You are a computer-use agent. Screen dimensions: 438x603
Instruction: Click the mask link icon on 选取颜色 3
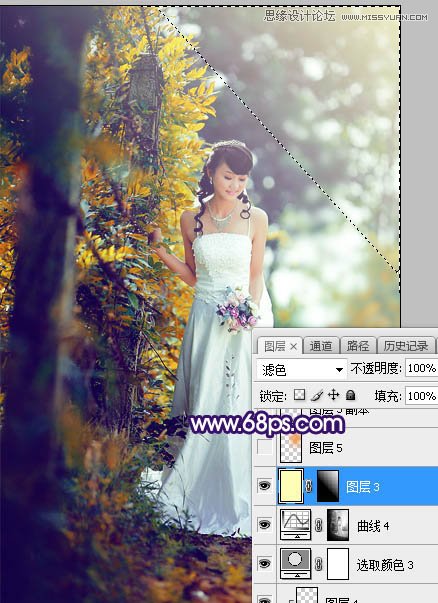(318, 564)
